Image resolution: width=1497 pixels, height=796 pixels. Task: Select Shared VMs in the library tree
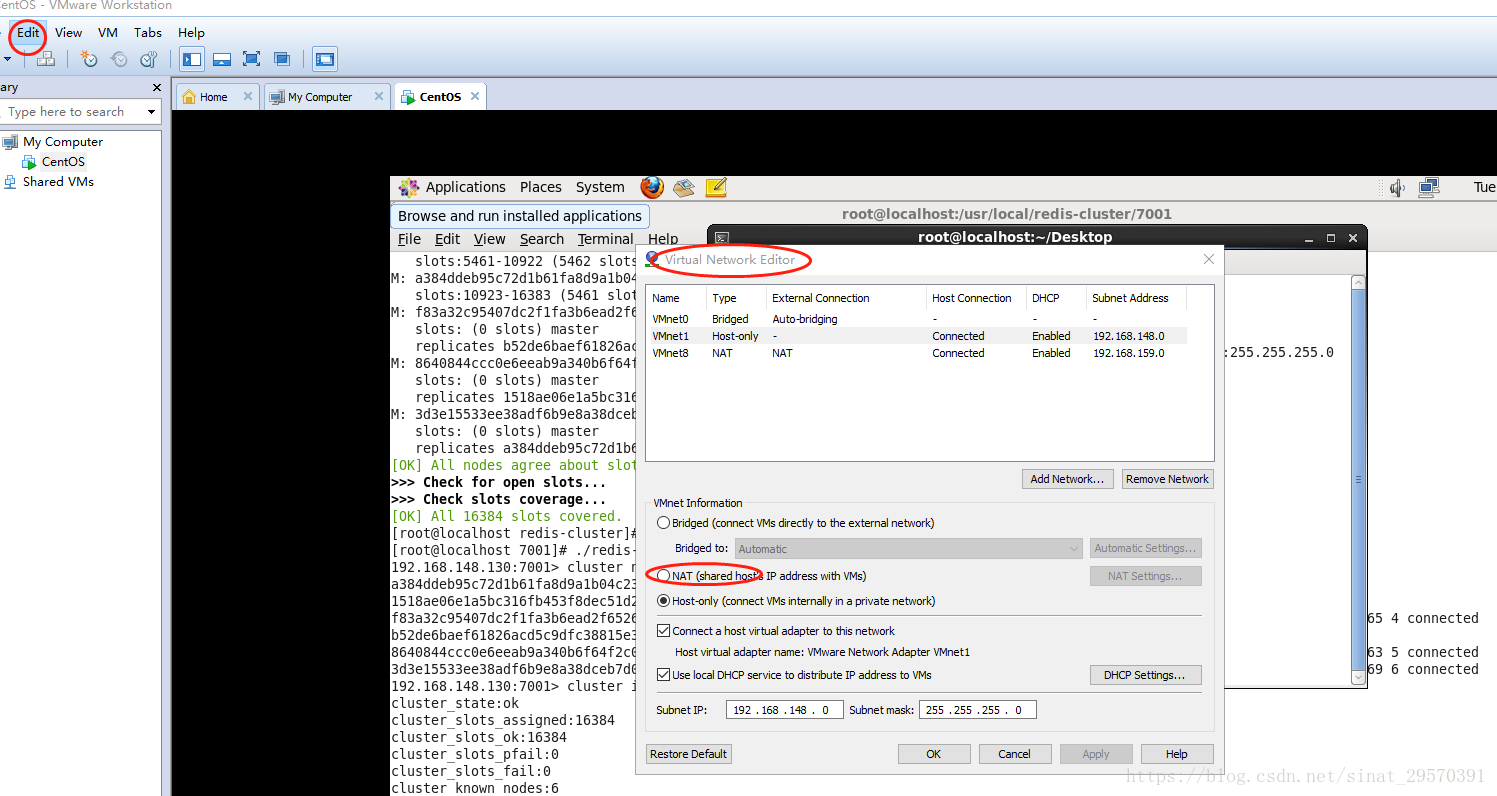(x=58, y=181)
